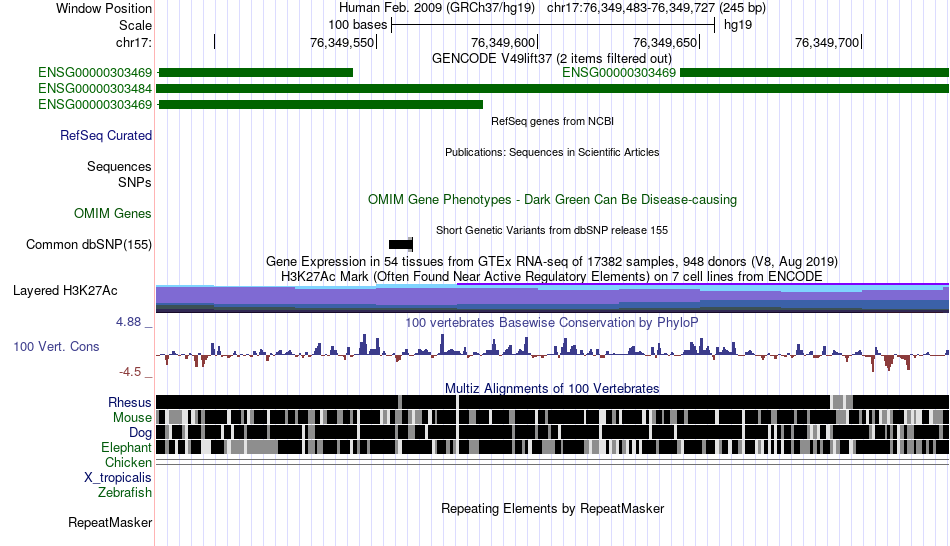Screen dimensions: 950x546
Task: Click the Common dbSNP(155) track label
Action: click(89, 245)
